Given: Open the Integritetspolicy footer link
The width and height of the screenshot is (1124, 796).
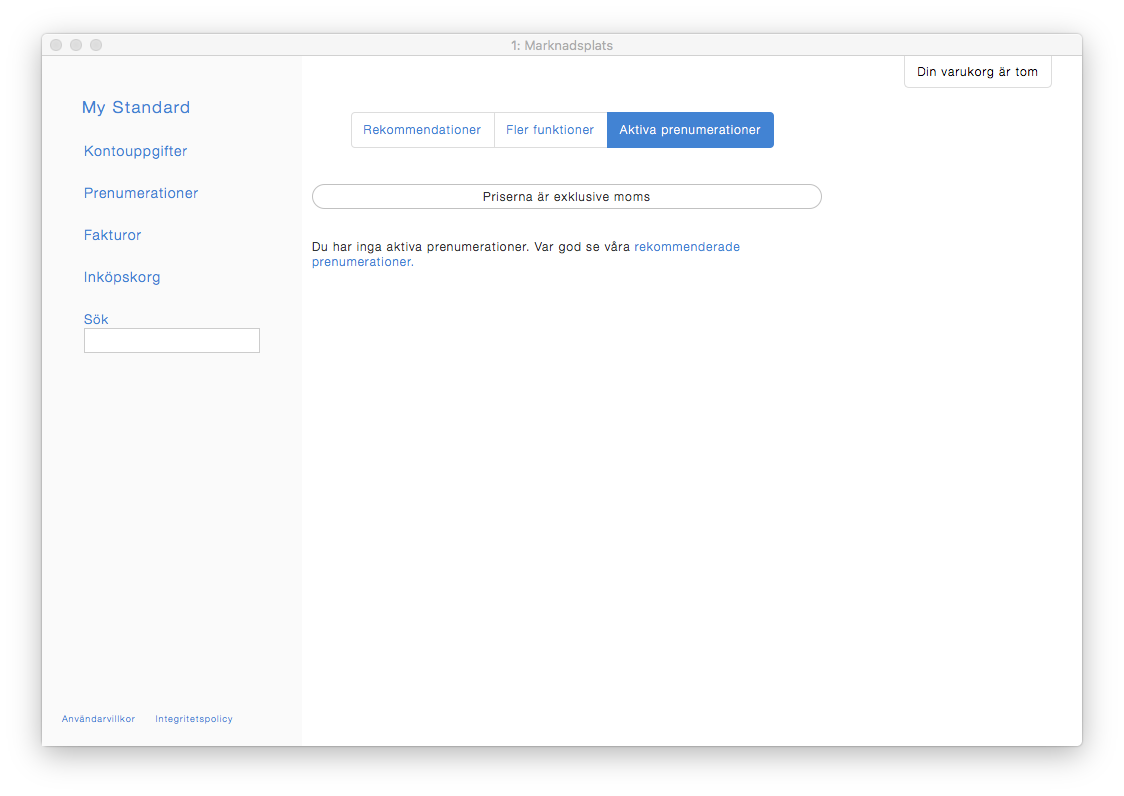Looking at the screenshot, I should (x=194, y=719).
